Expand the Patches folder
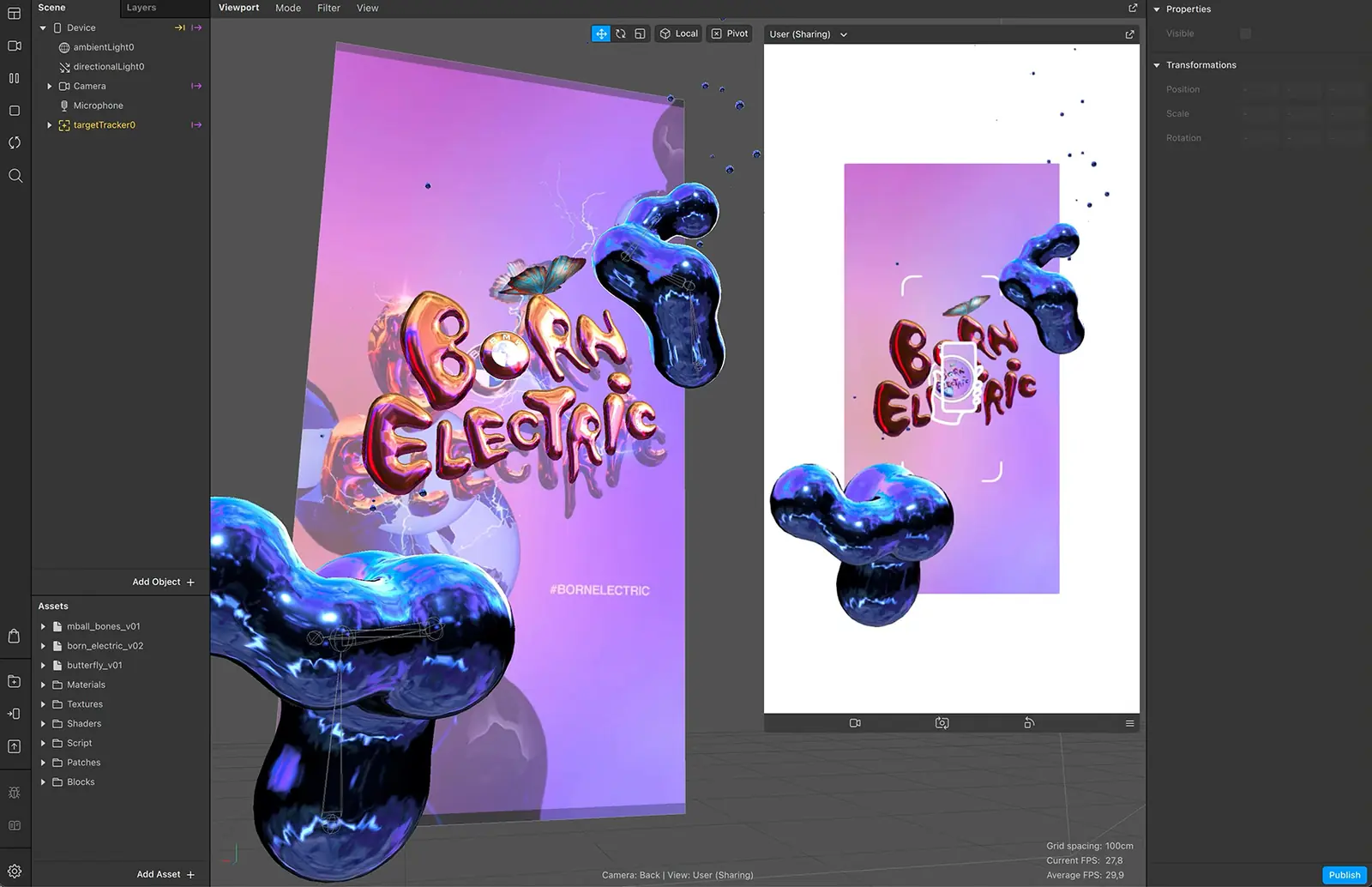 pyautogui.click(x=43, y=763)
